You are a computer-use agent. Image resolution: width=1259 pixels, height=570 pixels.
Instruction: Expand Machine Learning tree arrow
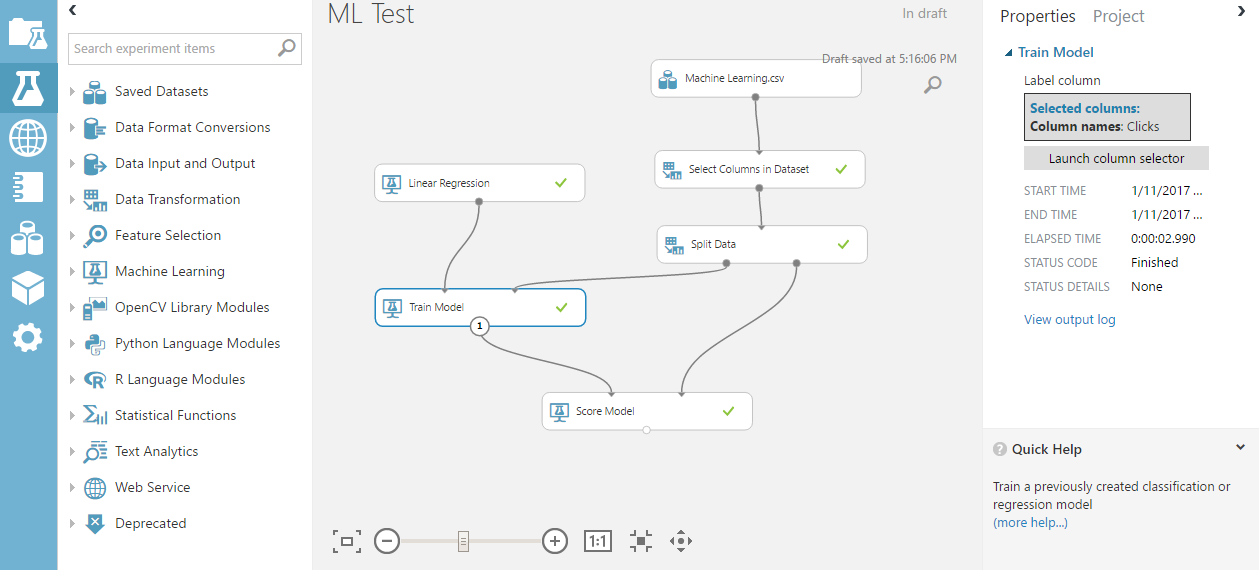tap(72, 272)
